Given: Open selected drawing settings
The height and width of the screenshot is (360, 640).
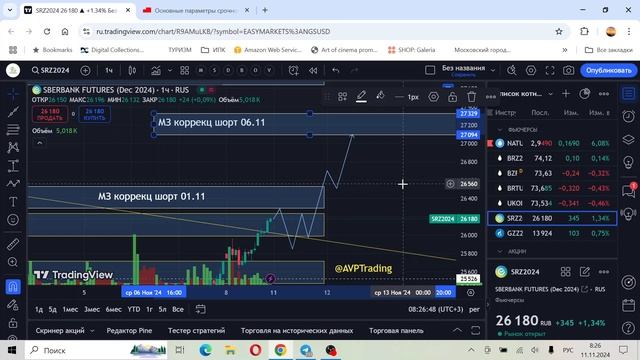Looking at the screenshot, I should [x=433, y=97].
